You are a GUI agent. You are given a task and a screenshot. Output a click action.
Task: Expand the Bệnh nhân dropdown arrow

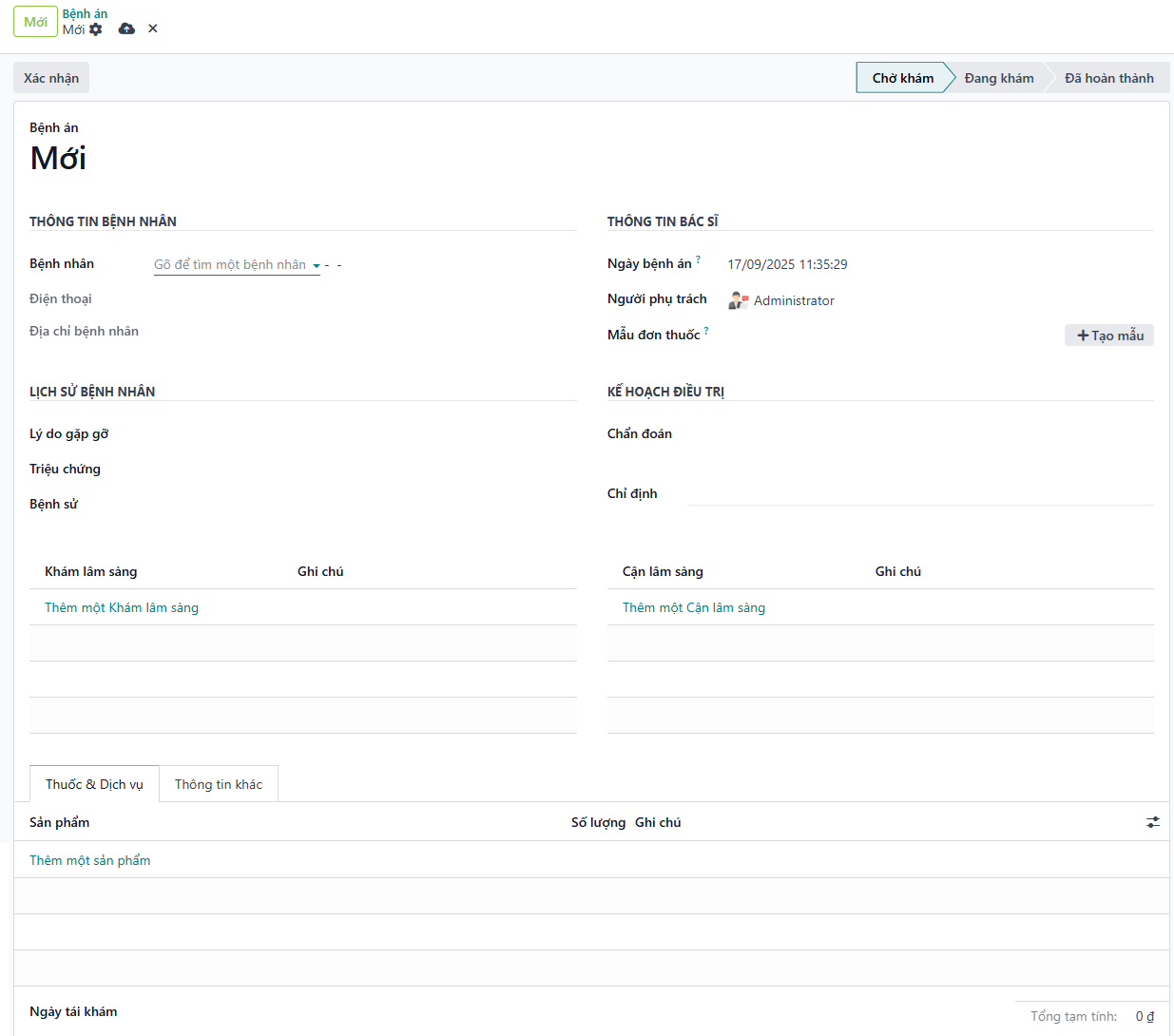[316, 266]
